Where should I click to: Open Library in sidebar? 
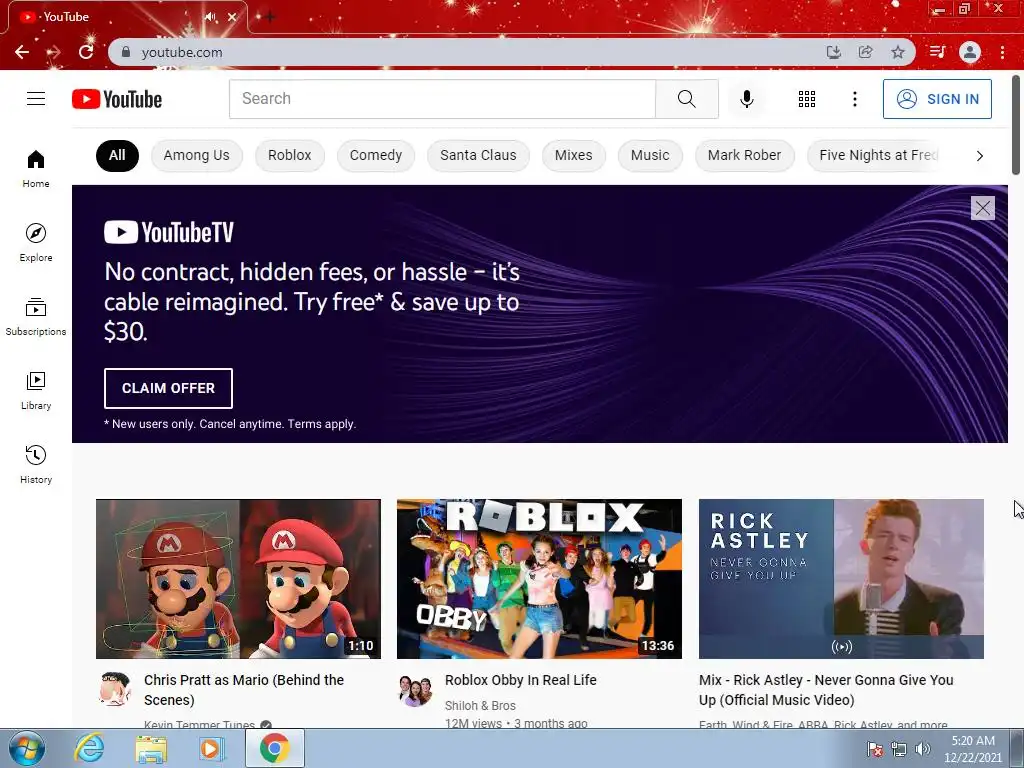click(36, 391)
